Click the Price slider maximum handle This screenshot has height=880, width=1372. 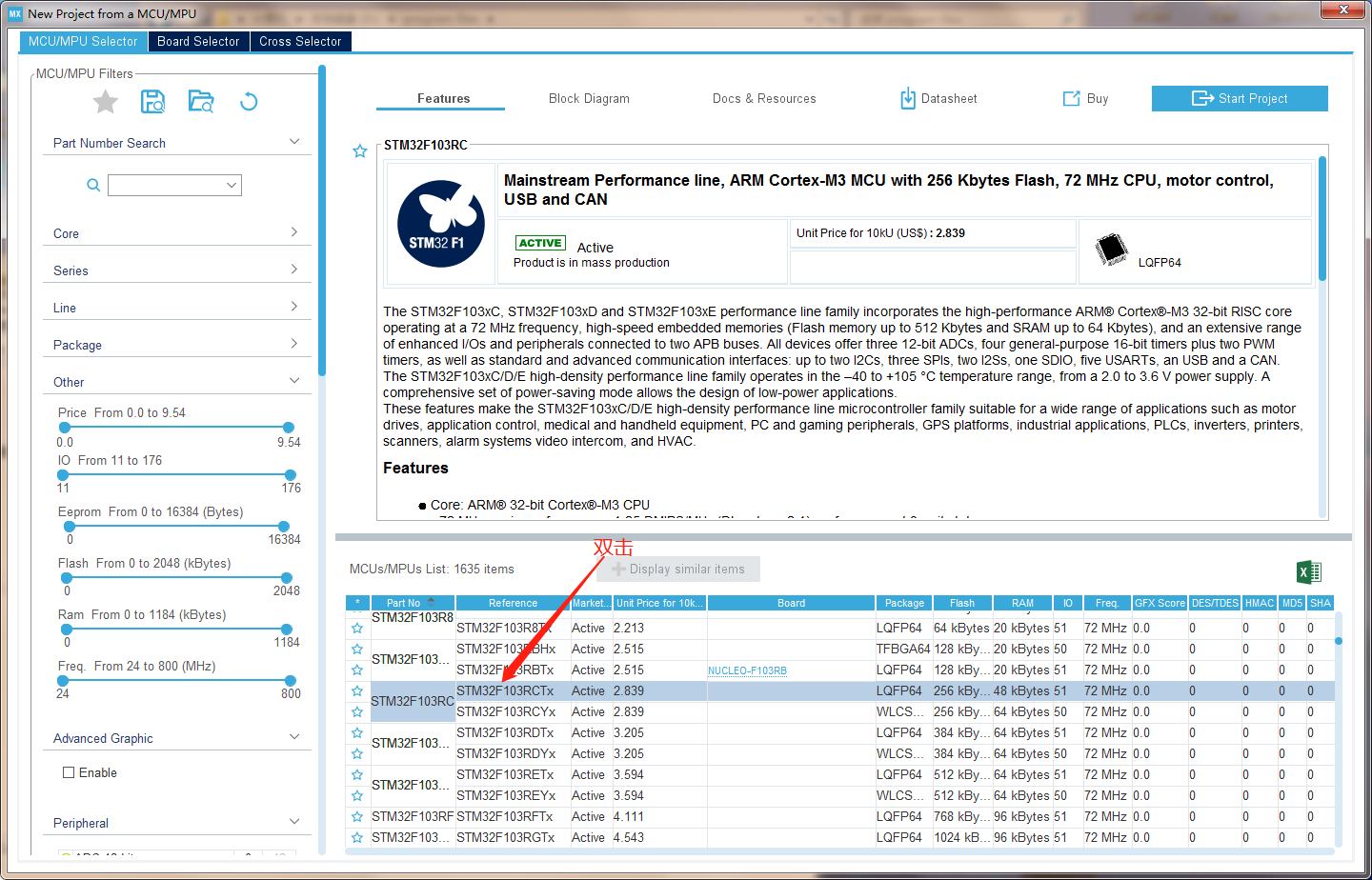click(x=289, y=428)
